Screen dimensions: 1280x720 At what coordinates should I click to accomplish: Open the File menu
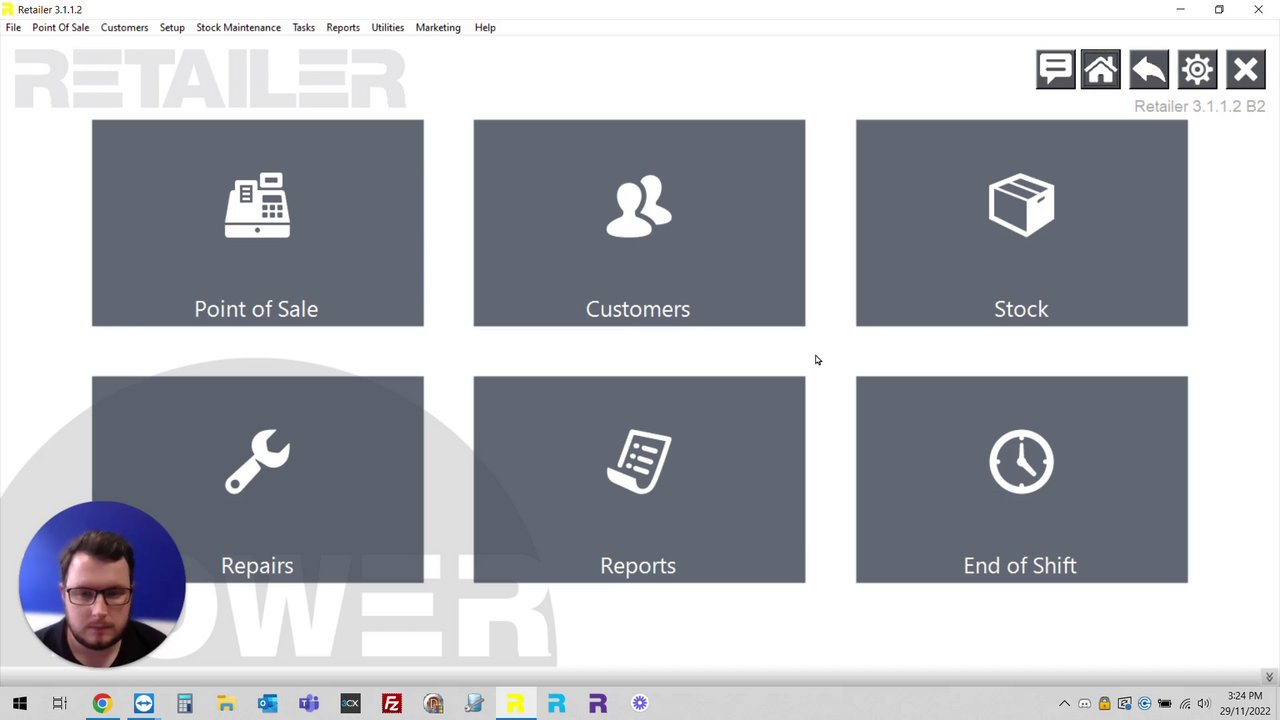[13, 27]
